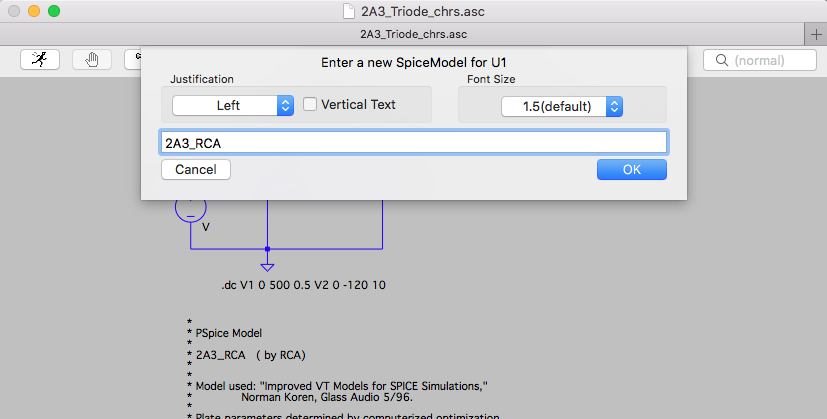This screenshot has height=419, width=827.
Task: Run the simulation with the running-man icon
Action: [x=40, y=60]
